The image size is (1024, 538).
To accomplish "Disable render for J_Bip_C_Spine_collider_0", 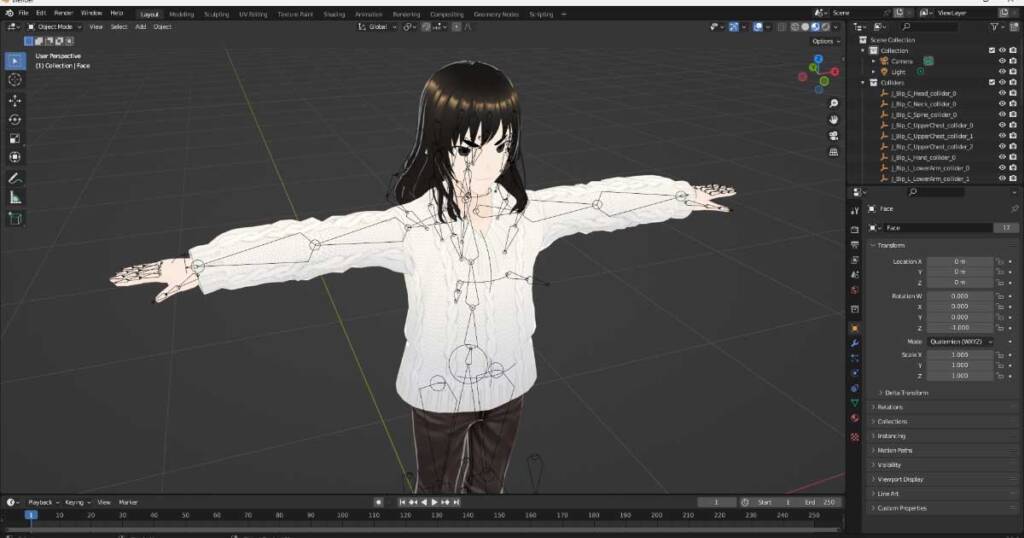I will [x=1013, y=115].
